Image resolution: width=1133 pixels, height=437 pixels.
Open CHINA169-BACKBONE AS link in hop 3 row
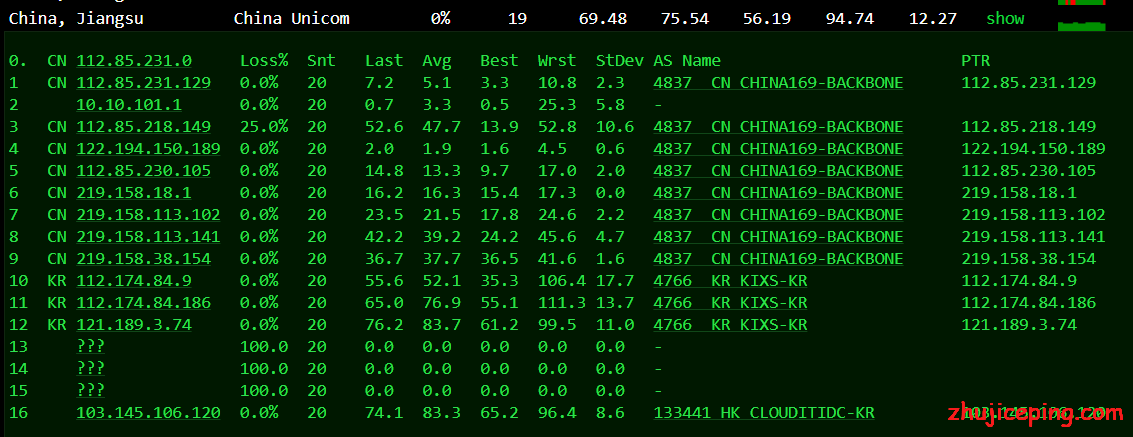pyautogui.click(x=778, y=127)
